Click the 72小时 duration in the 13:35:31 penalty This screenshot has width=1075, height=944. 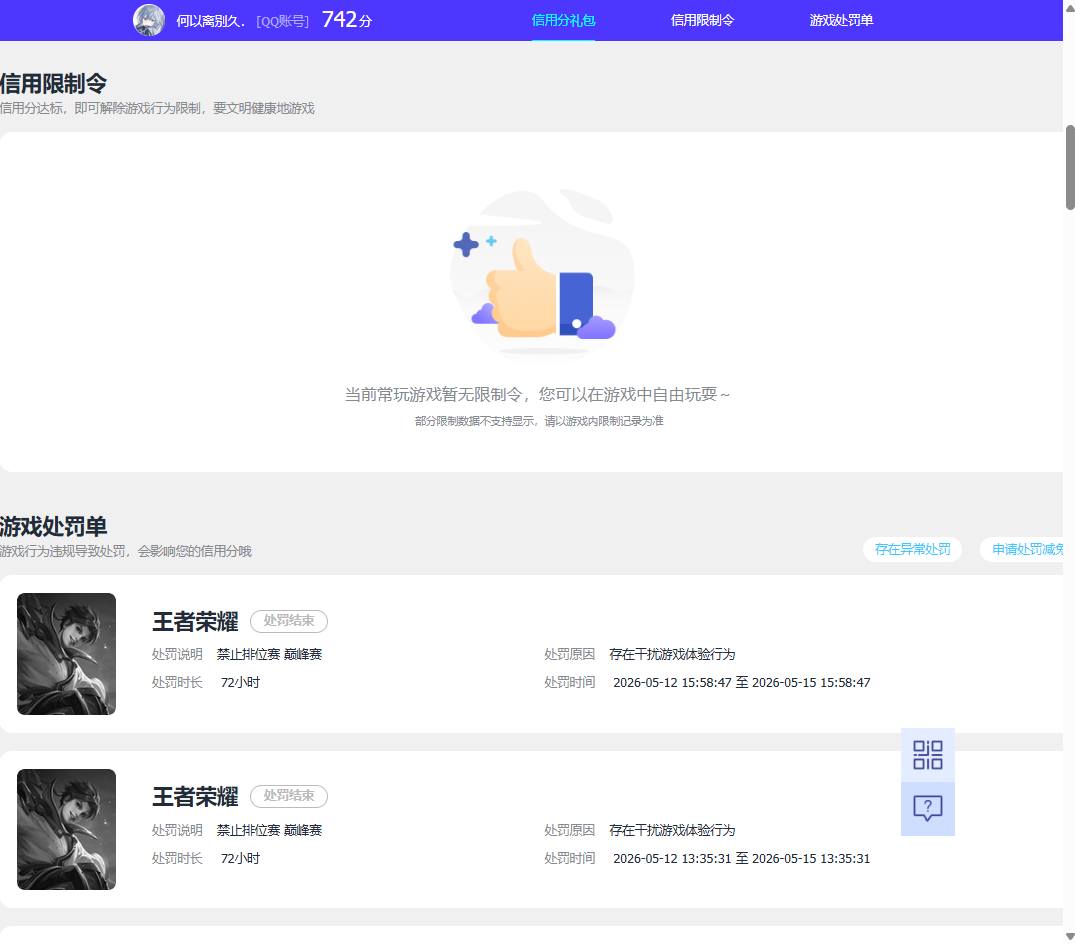(240, 858)
